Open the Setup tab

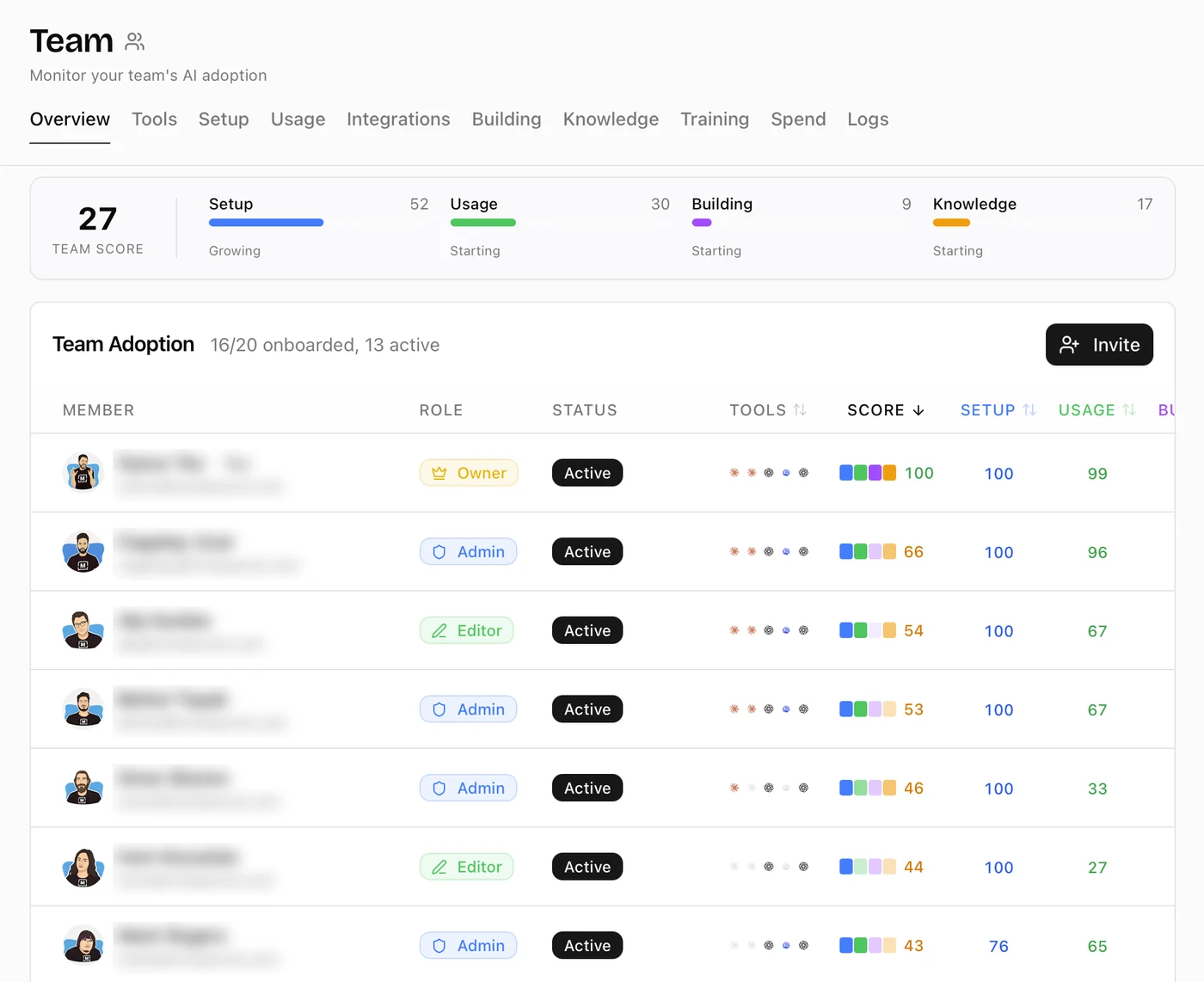pos(224,120)
